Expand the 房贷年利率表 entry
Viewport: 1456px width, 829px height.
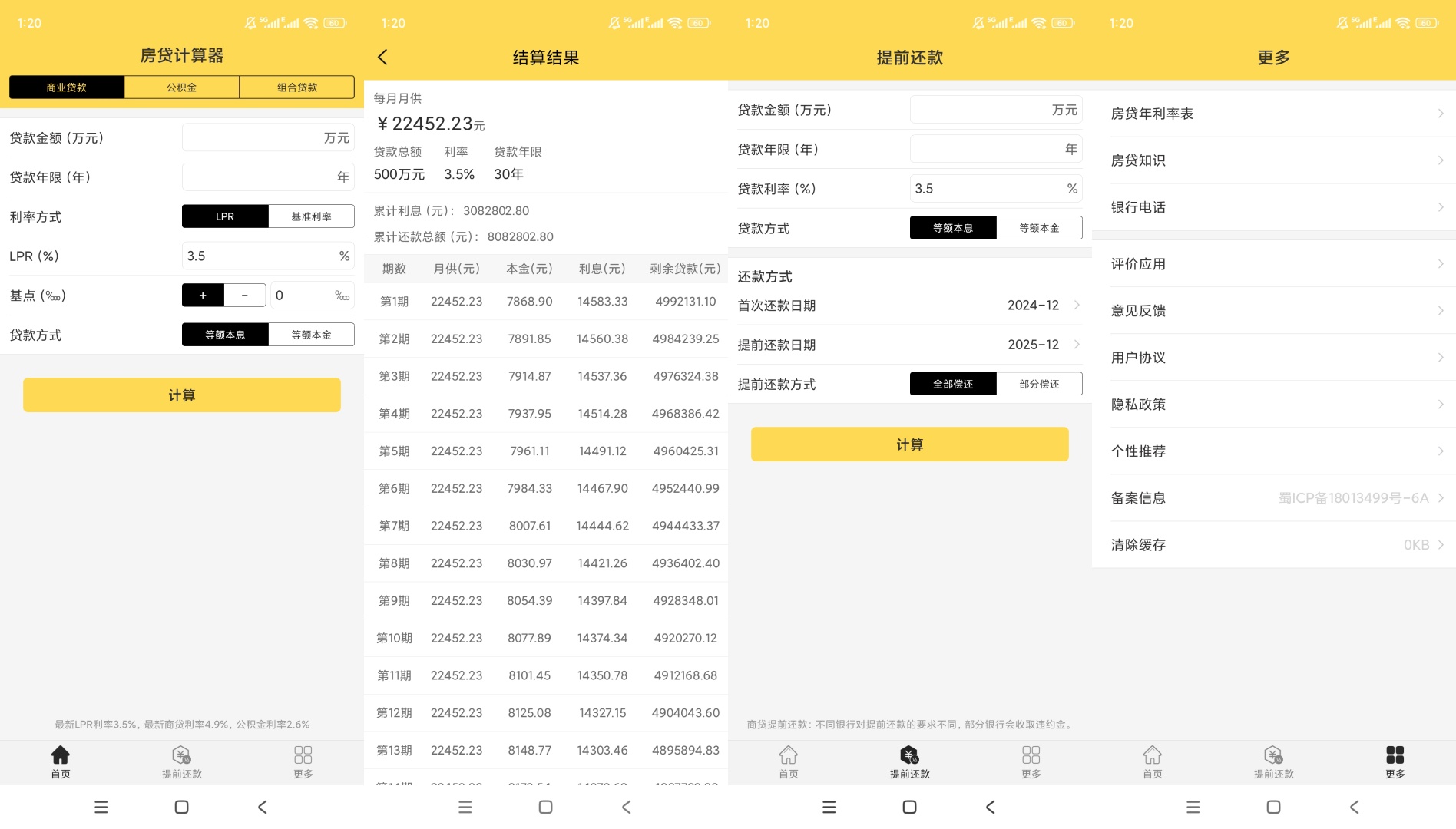coord(1273,114)
